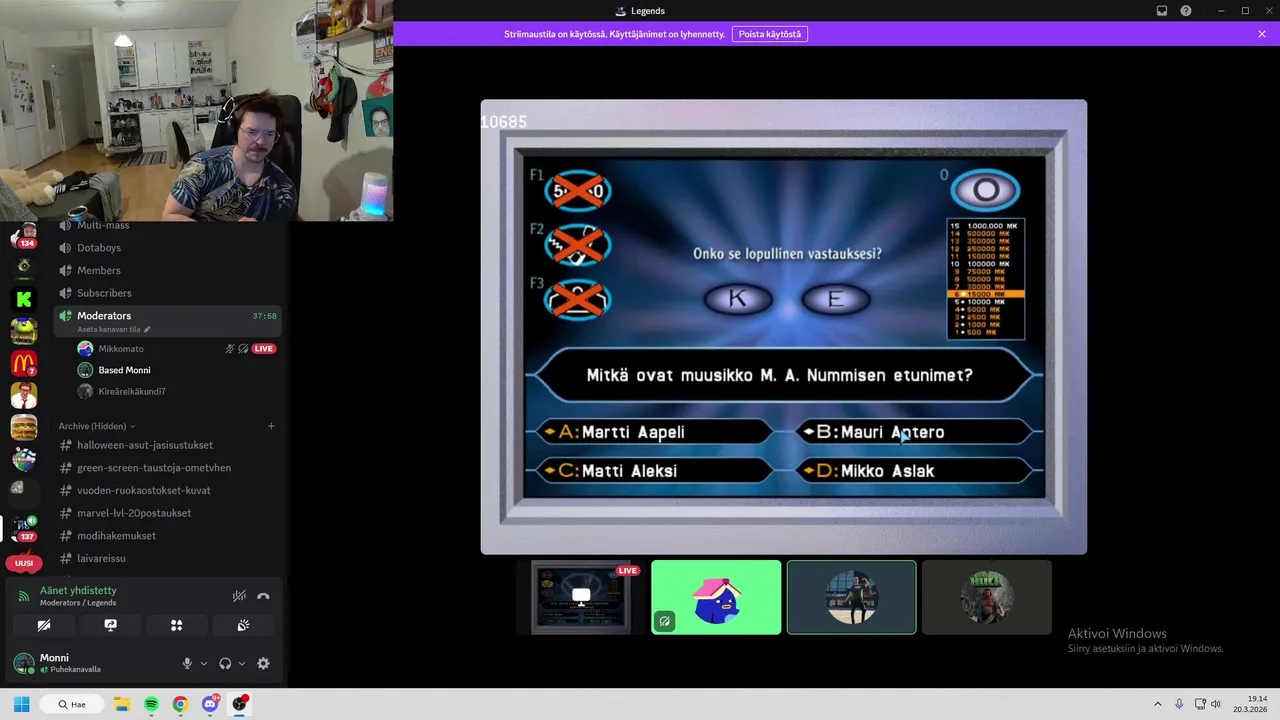Click the E decline oval in game

tap(836, 299)
